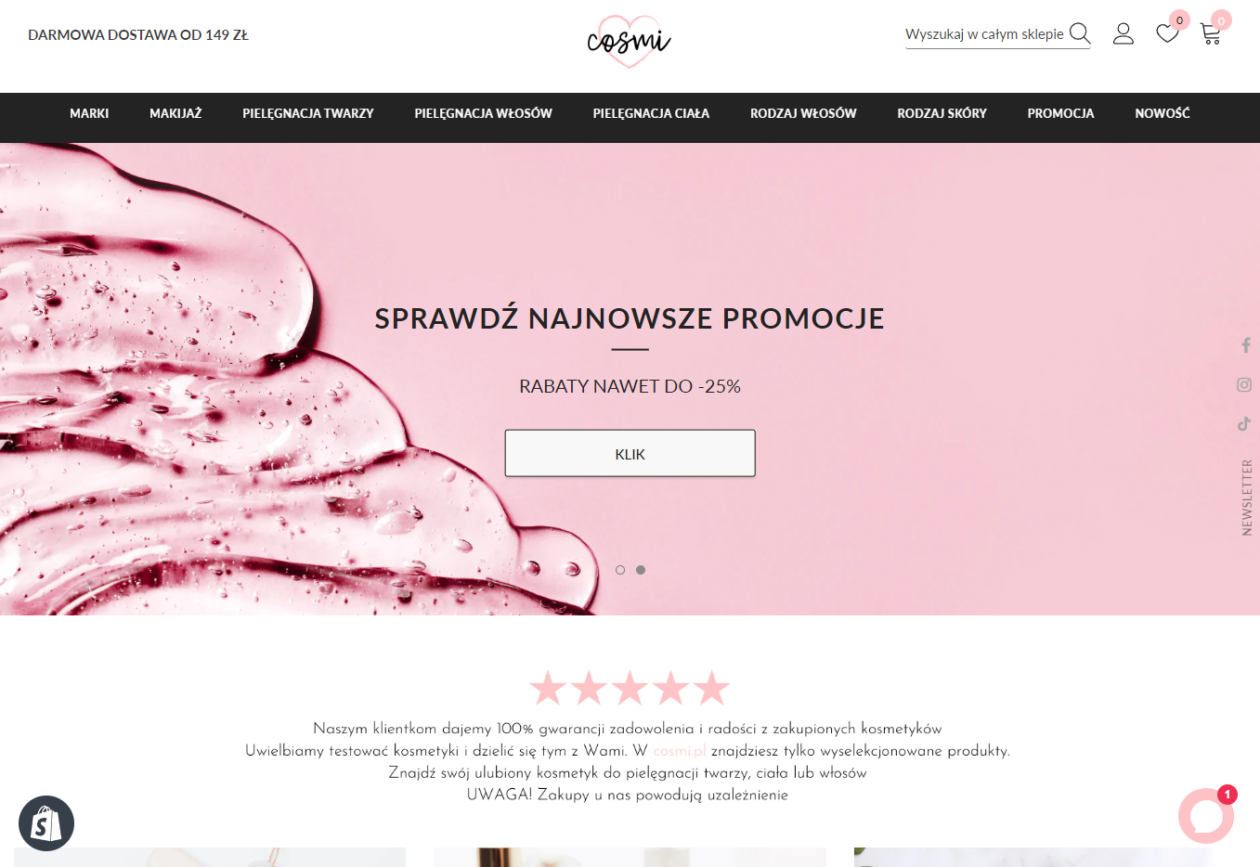Image resolution: width=1260 pixels, height=867 pixels.
Task: Open the MAKIJAŻ menu
Action: 176,114
